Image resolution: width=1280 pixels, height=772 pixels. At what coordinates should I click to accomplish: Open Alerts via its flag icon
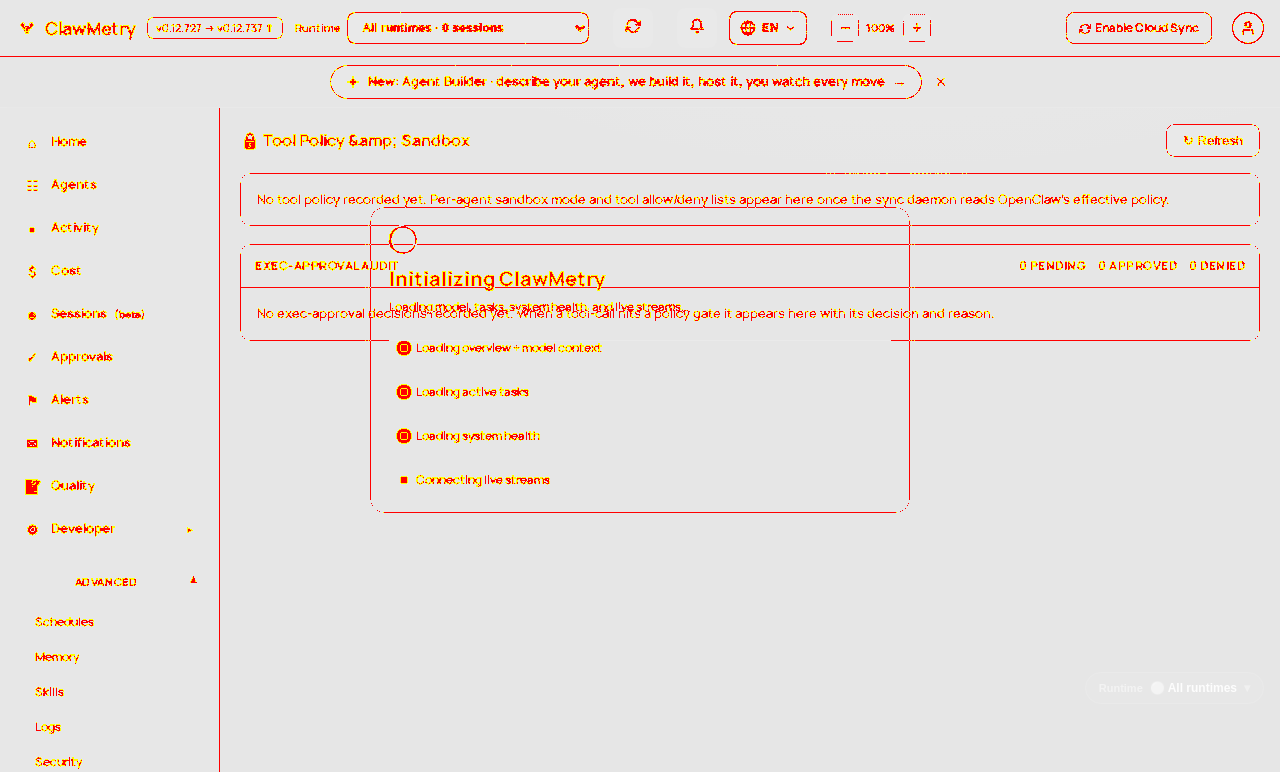point(32,401)
